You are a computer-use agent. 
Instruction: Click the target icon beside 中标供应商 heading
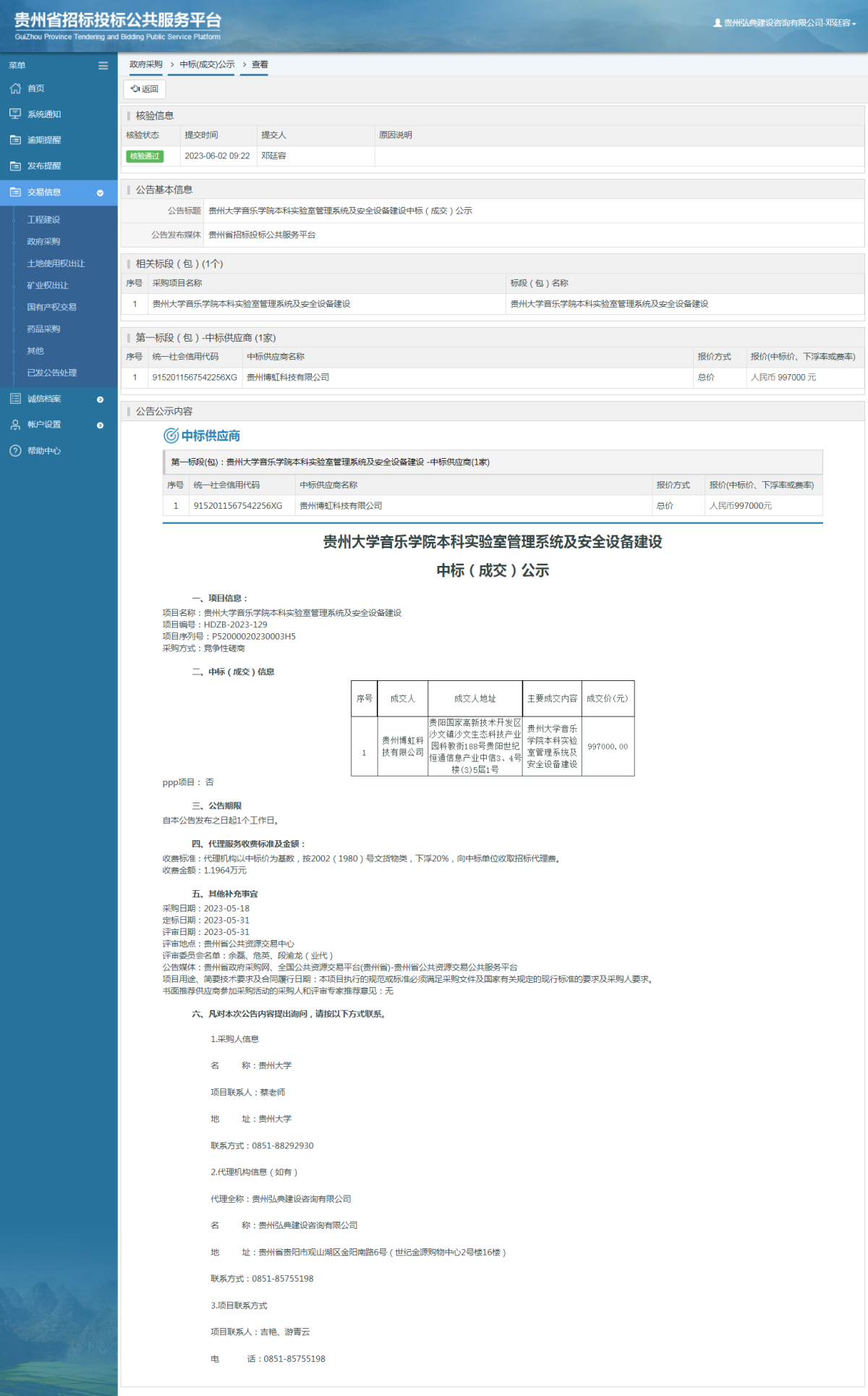[x=171, y=436]
